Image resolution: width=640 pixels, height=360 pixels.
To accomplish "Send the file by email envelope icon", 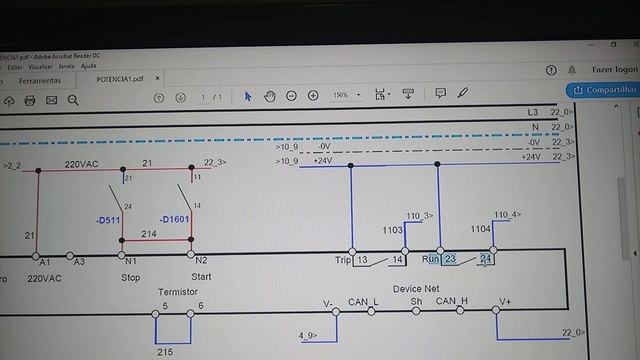I will pos(51,100).
